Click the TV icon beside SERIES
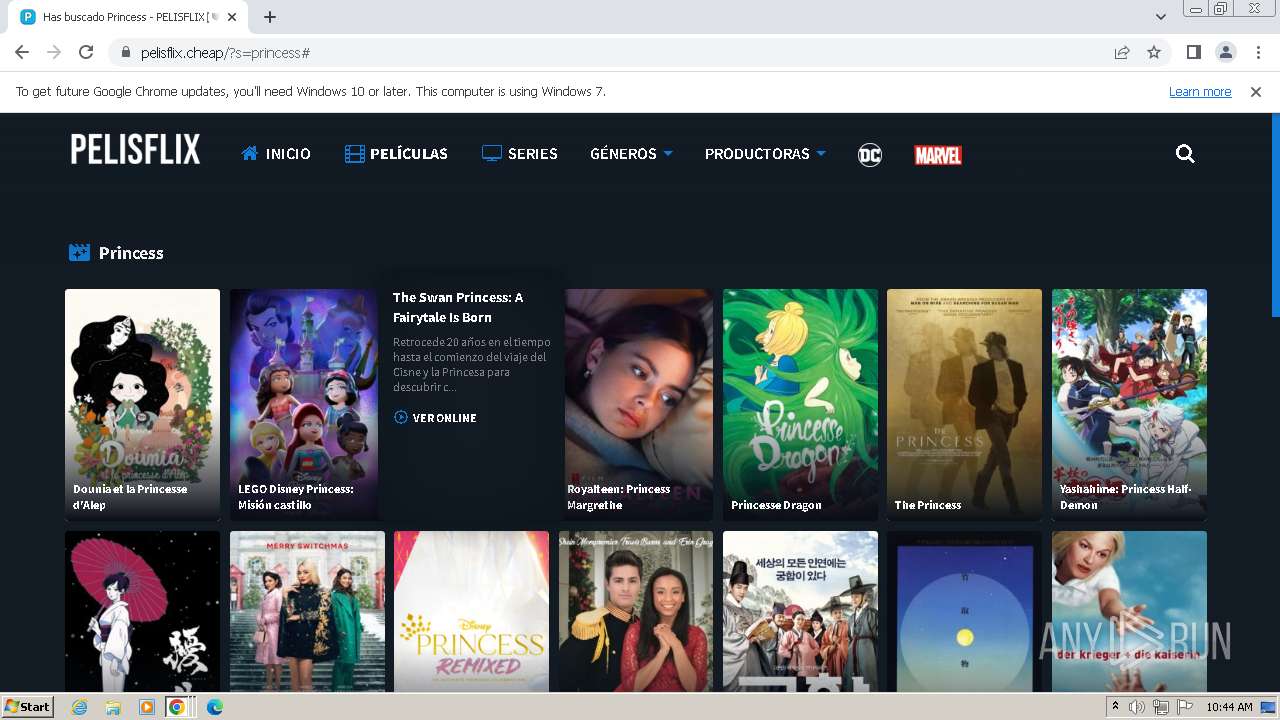 click(x=491, y=154)
